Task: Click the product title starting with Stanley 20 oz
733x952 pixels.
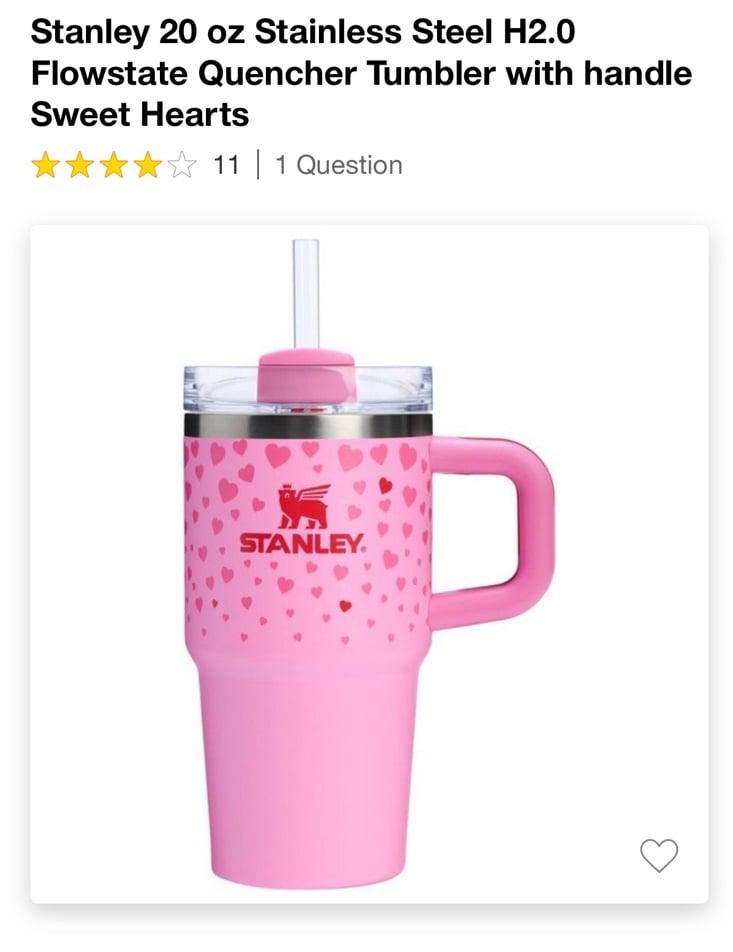Action: point(361,73)
